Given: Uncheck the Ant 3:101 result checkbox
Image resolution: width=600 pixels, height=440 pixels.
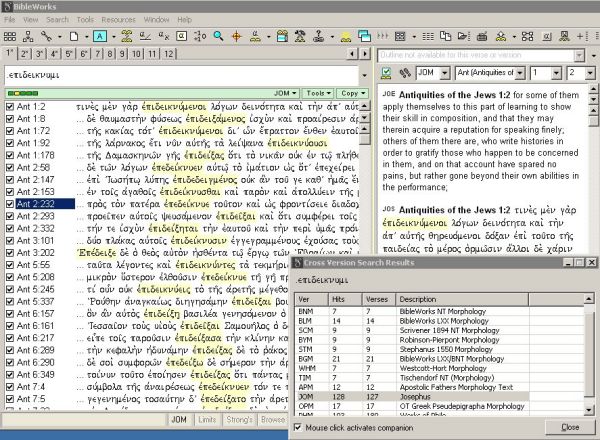Looking at the screenshot, I should point(10,241).
